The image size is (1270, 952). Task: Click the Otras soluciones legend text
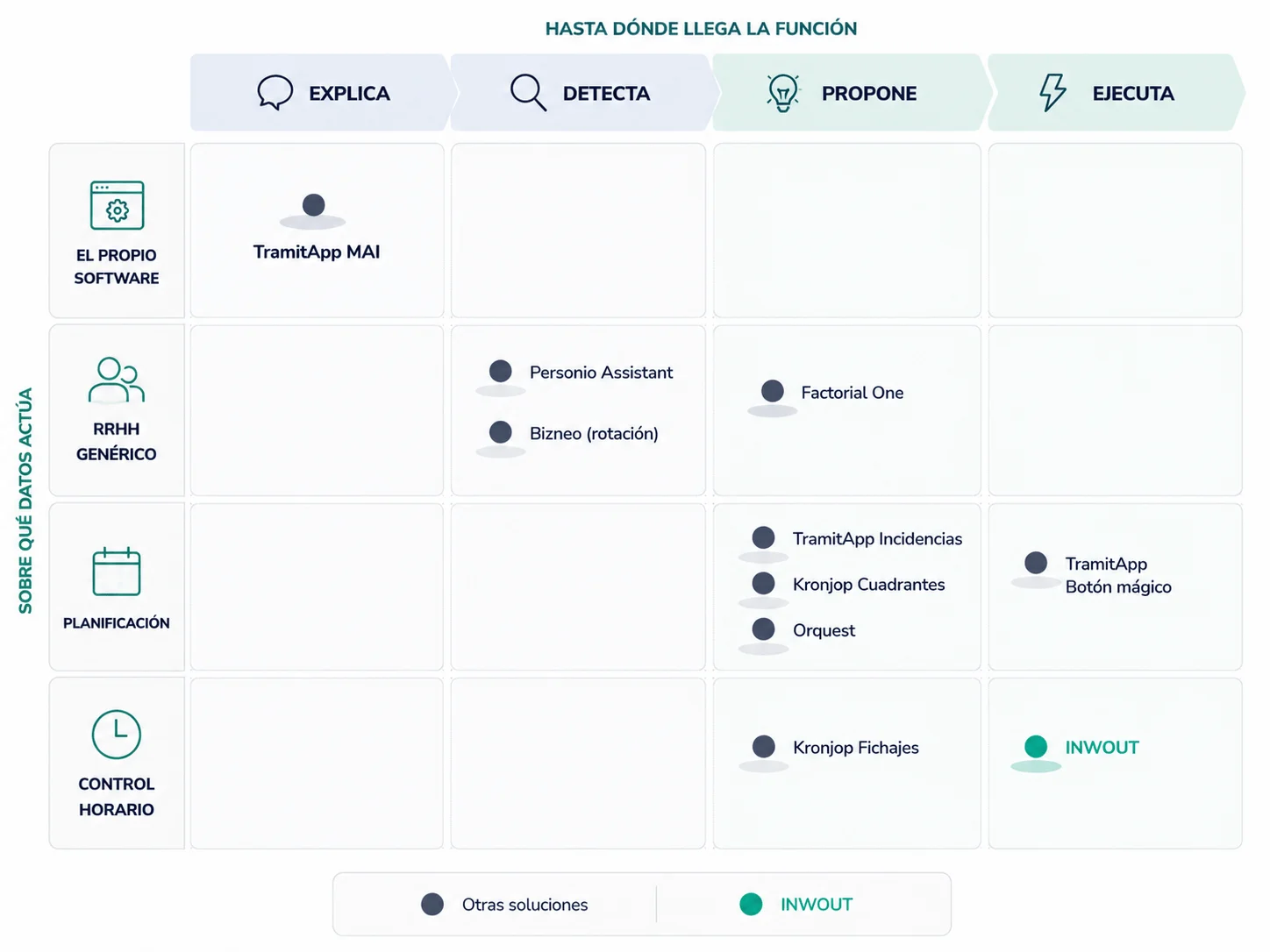pos(524,905)
